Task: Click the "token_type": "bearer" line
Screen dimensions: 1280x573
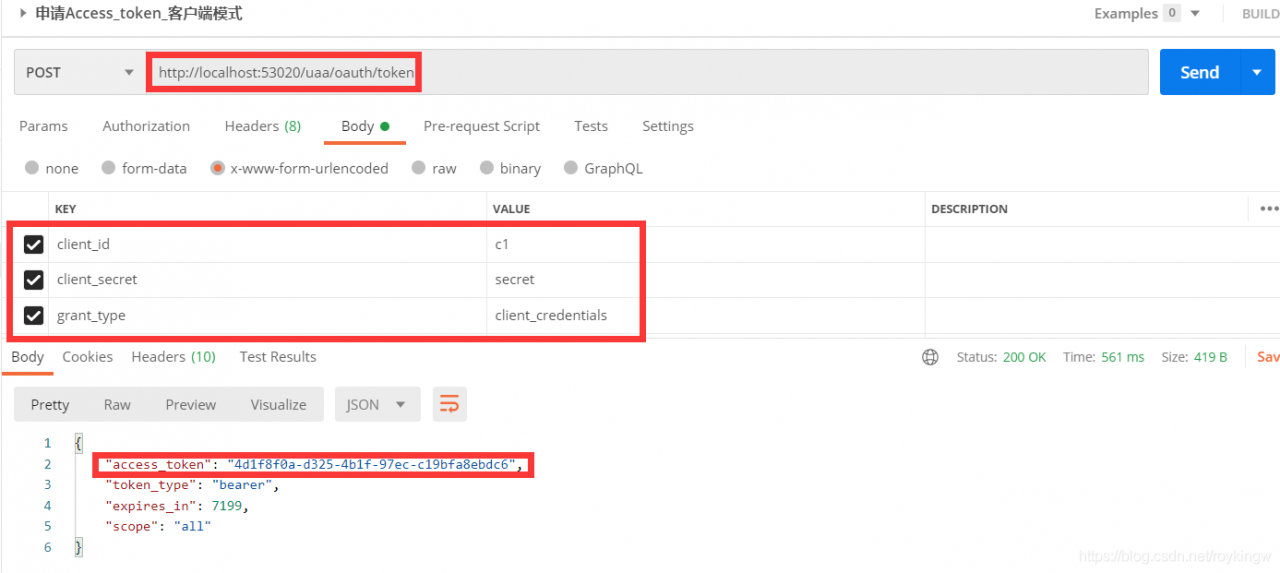Action: click(x=192, y=485)
